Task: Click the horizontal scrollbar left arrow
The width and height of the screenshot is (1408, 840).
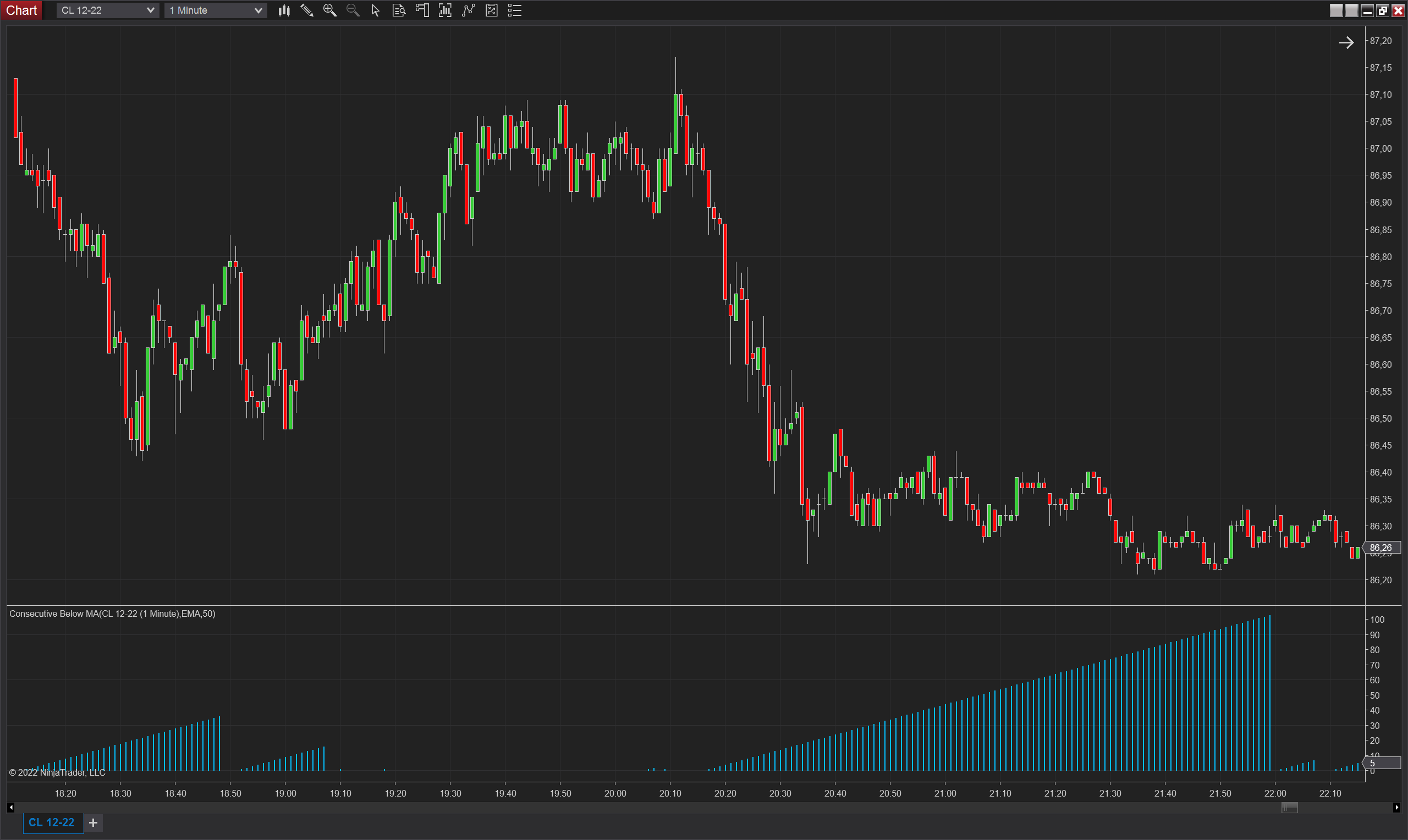Action: click(x=11, y=808)
